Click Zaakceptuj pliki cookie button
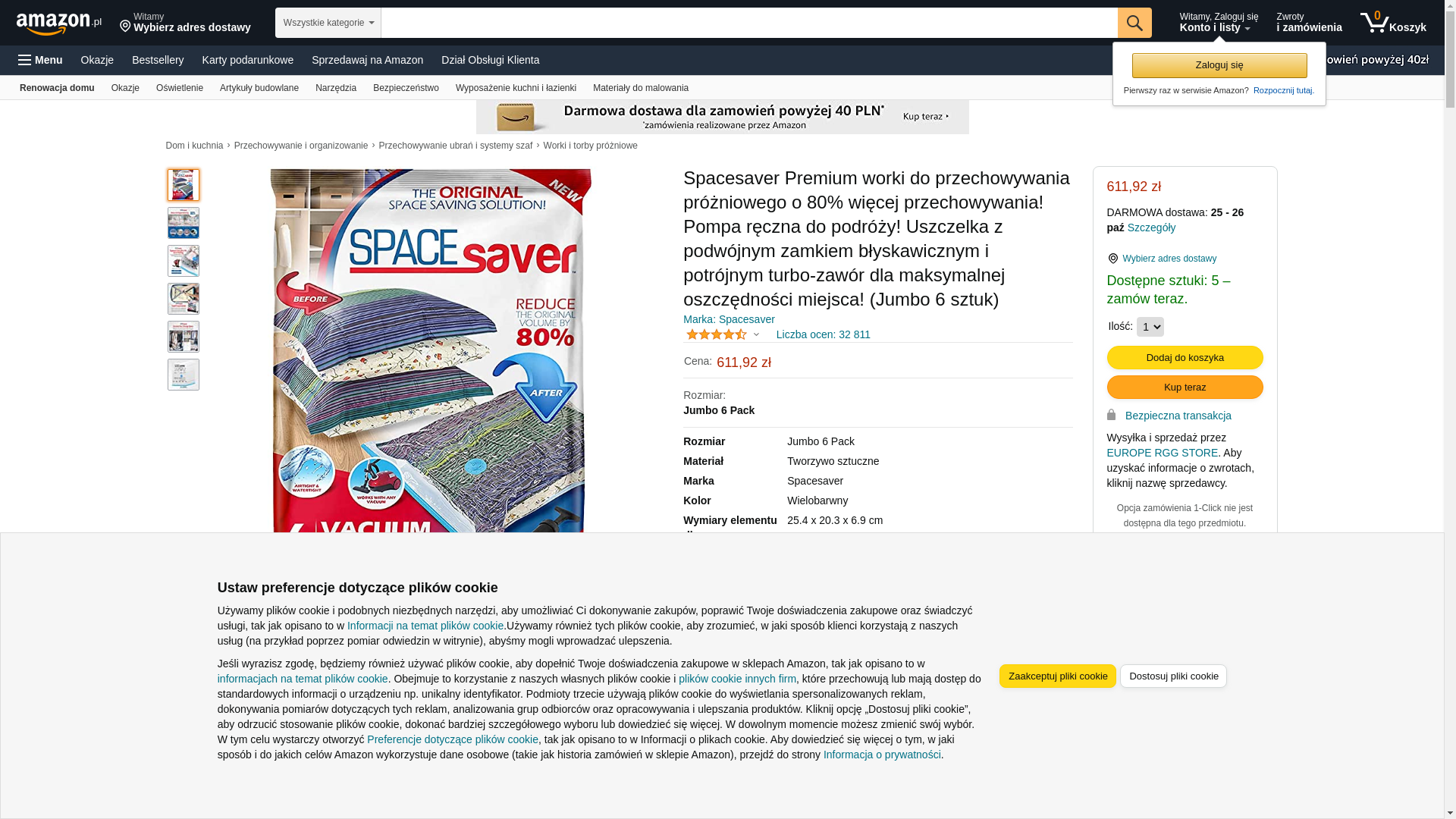The height and width of the screenshot is (819, 1456). click(1057, 676)
